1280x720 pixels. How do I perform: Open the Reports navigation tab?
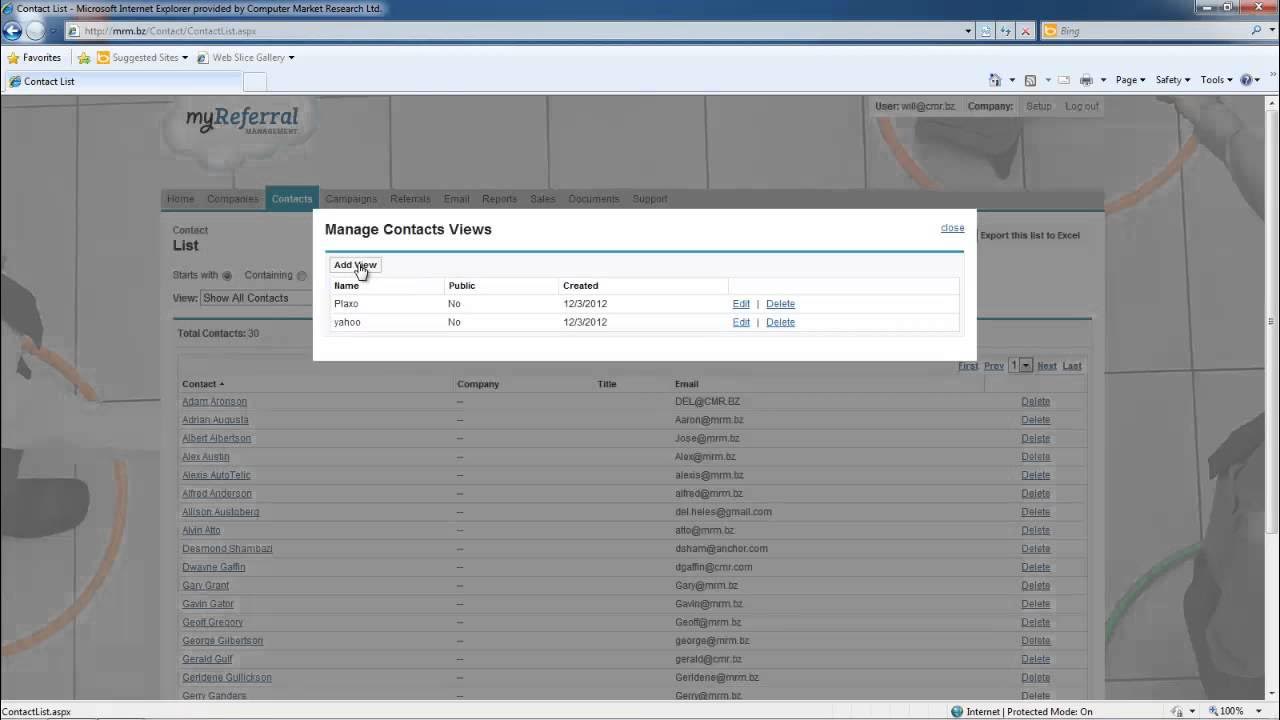[499, 199]
